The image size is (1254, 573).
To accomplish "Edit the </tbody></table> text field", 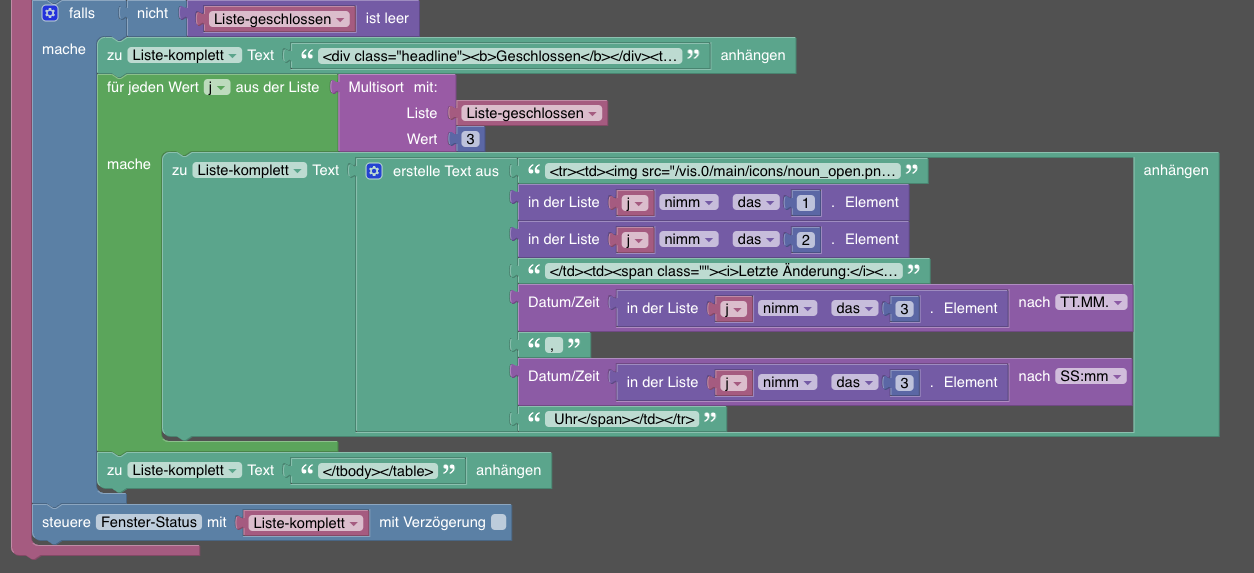I will [x=377, y=470].
